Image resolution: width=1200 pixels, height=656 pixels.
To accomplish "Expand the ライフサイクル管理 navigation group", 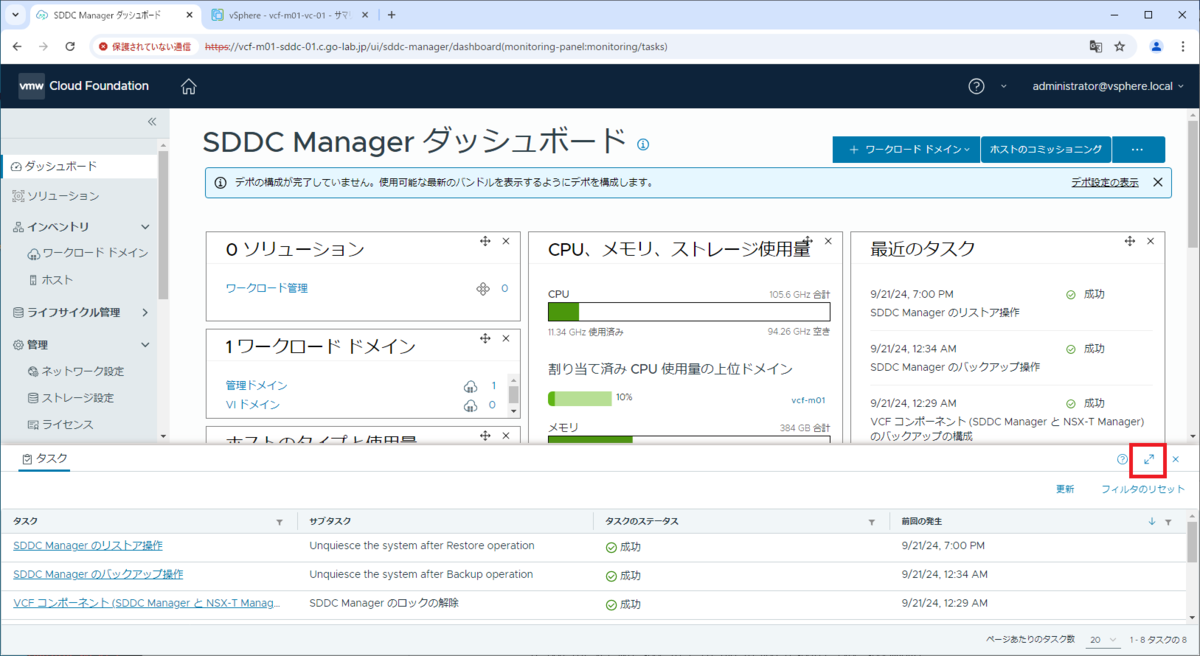I will (x=145, y=312).
